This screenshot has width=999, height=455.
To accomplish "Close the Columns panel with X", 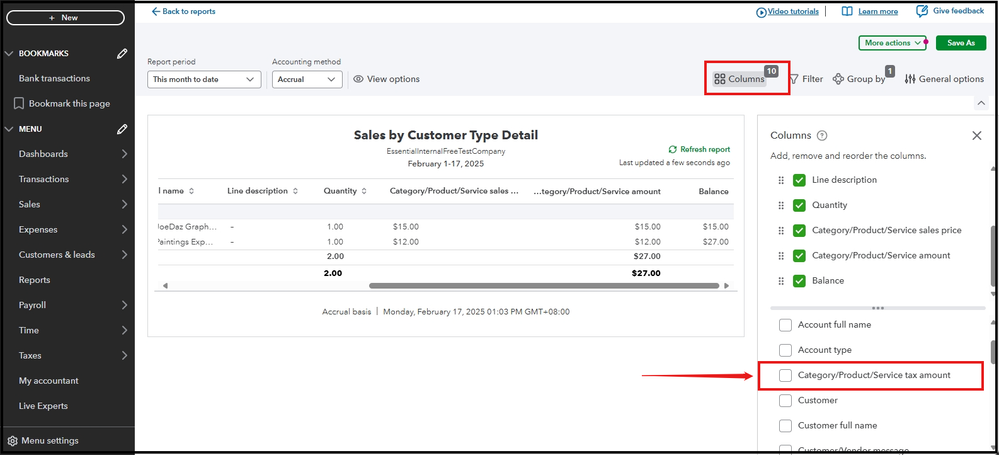I will (977, 135).
